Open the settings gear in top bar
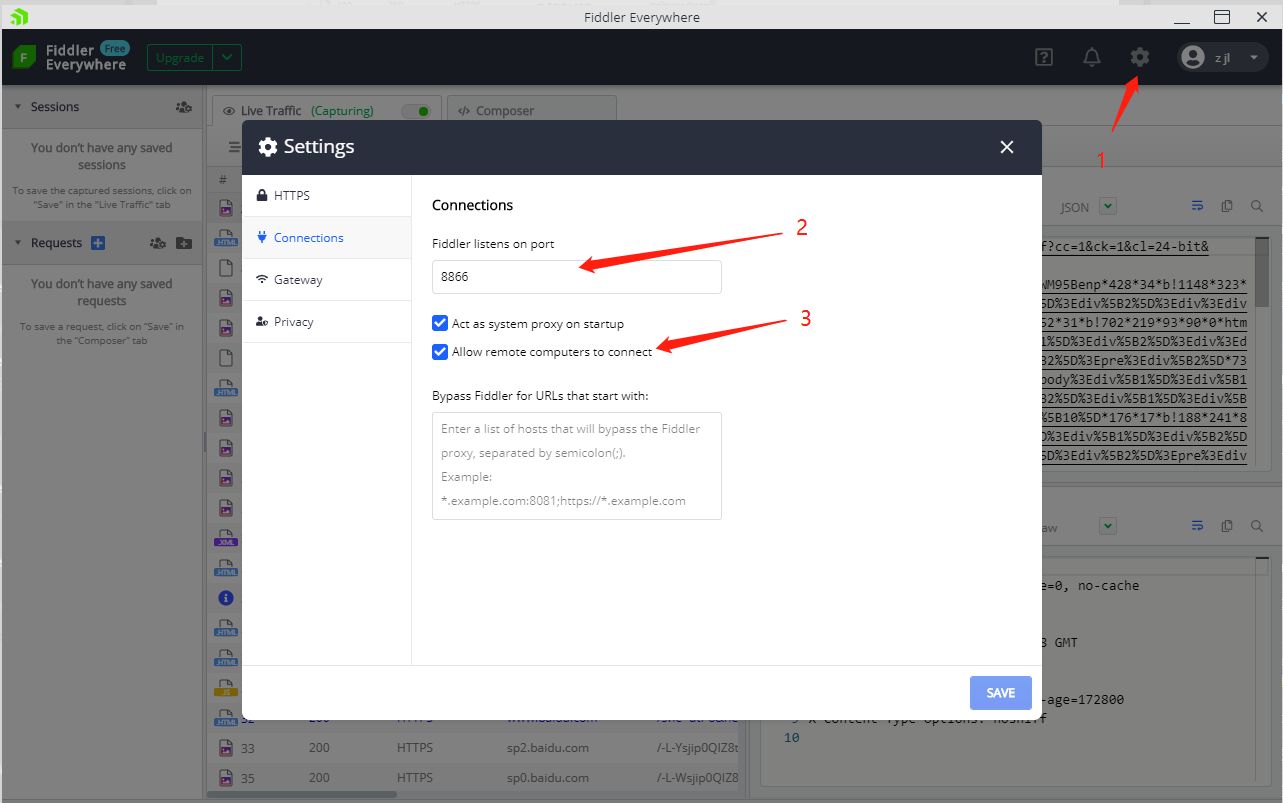Viewport: 1283px width, 803px height. tap(1139, 57)
